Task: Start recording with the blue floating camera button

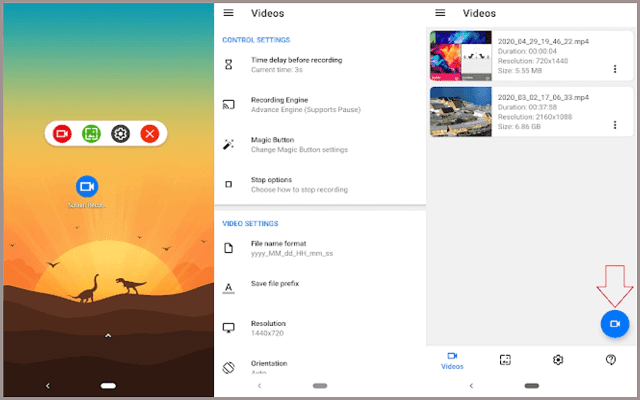Action: point(615,324)
